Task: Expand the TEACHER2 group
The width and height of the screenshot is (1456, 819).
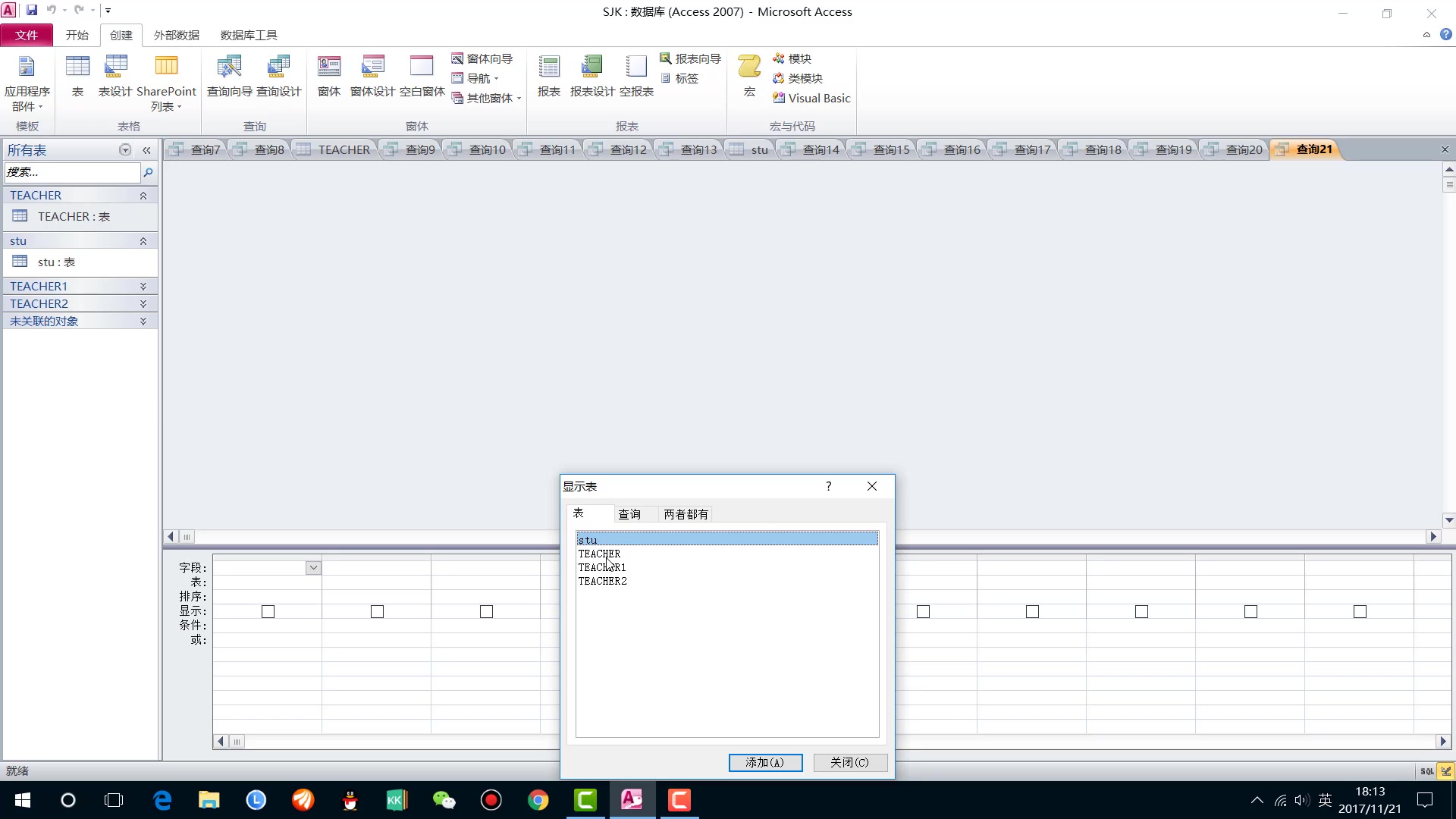Action: (143, 304)
